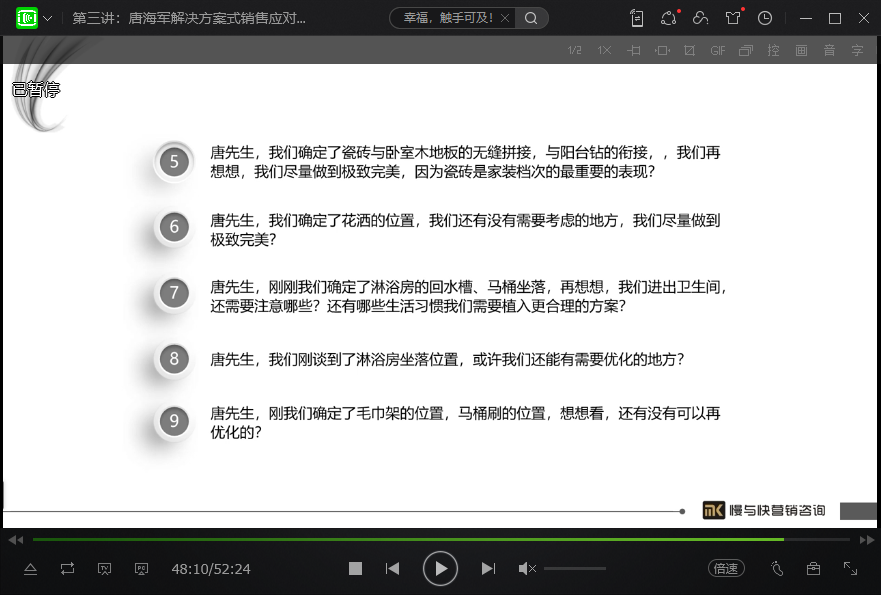Toggle the 1X original size option
881x595 pixels.
pyautogui.click(x=604, y=50)
